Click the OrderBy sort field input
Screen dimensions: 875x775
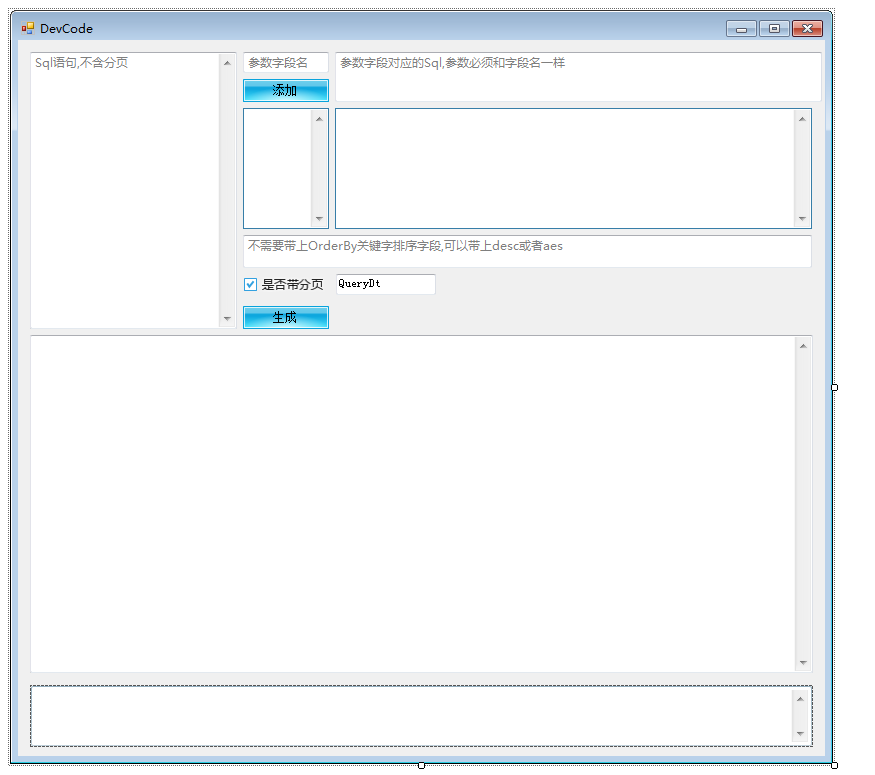[x=527, y=251]
